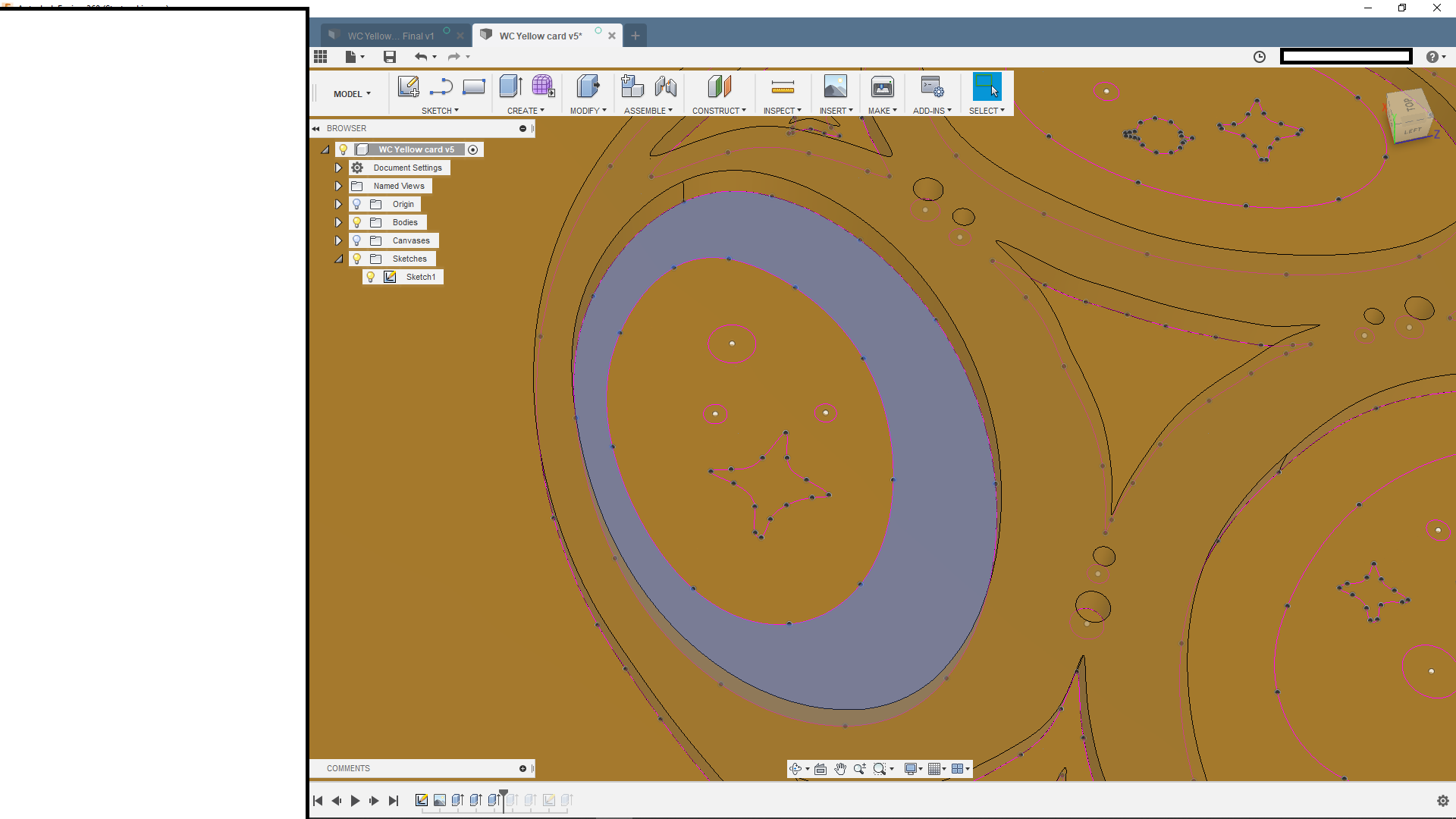Screen dimensions: 1456x819
Task: Open the Display Settings dropdown
Action: 913,769
